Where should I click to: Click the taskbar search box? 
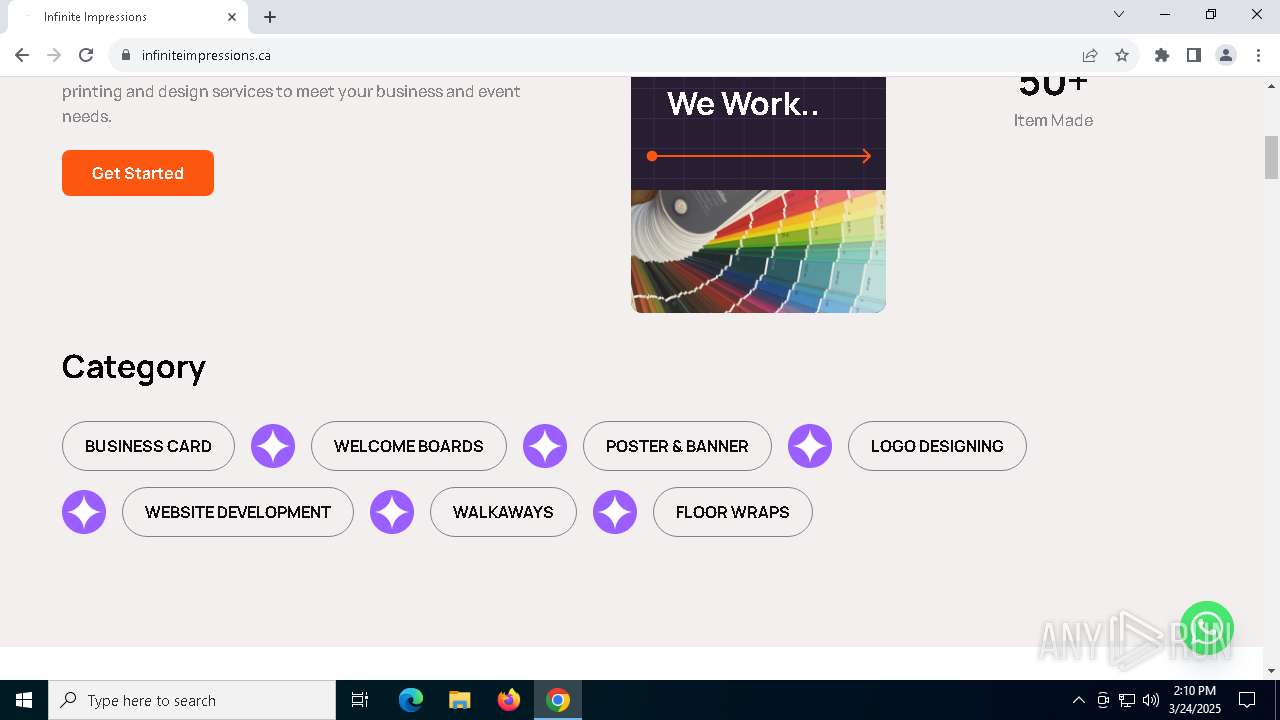click(x=192, y=700)
